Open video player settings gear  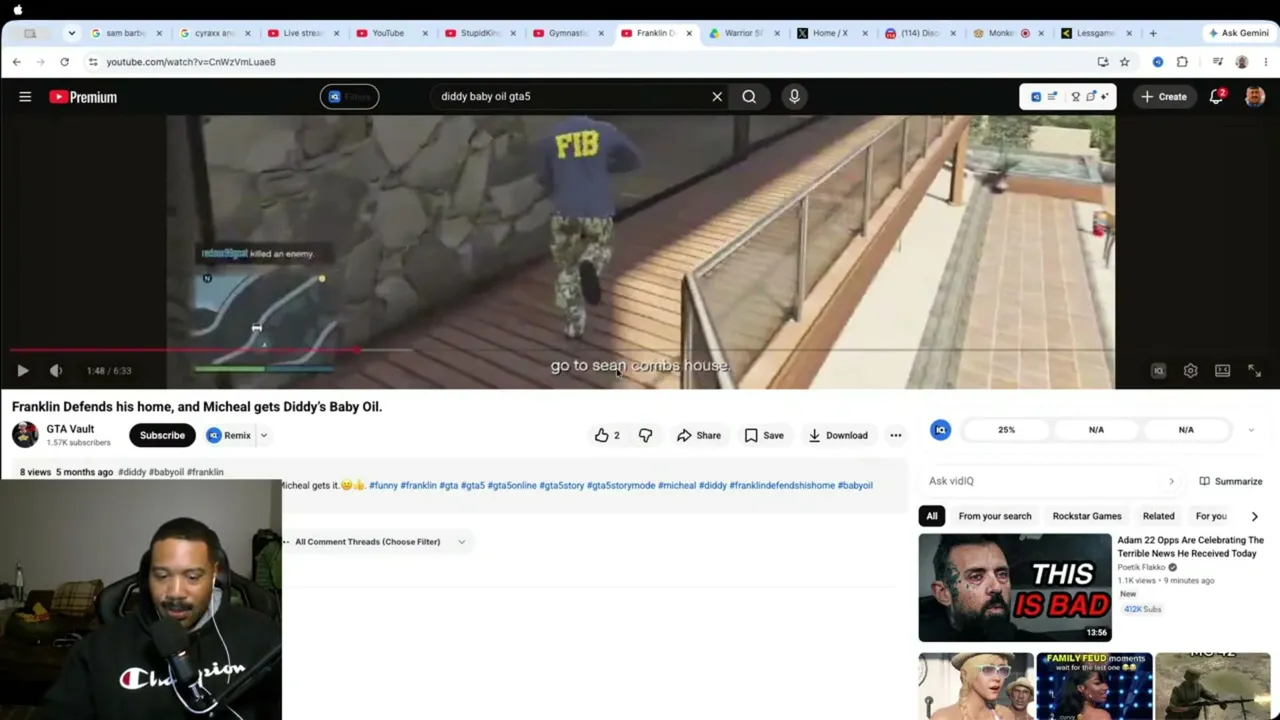click(x=1190, y=371)
